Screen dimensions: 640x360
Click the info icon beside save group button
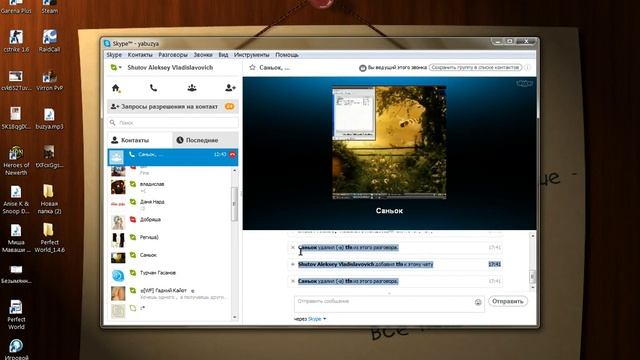527,67
